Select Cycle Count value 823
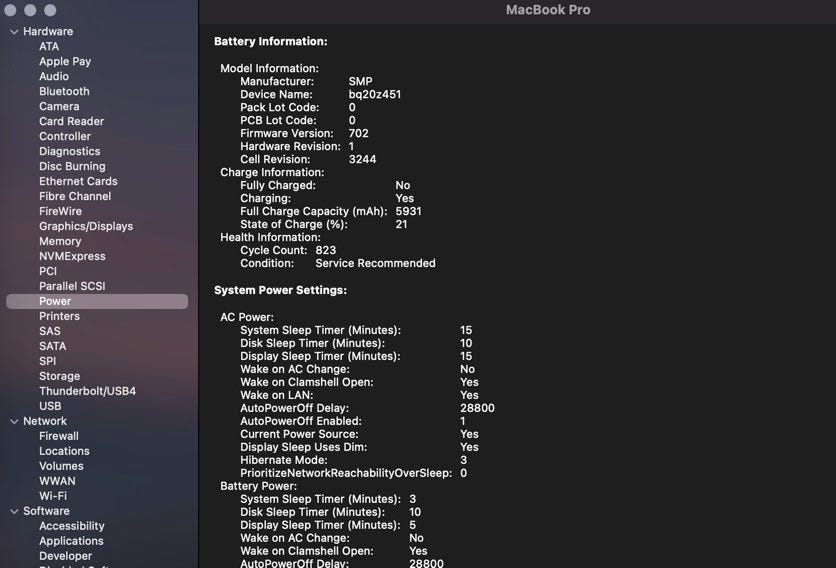This screenshot has height=568, width=836. [326, 250]
